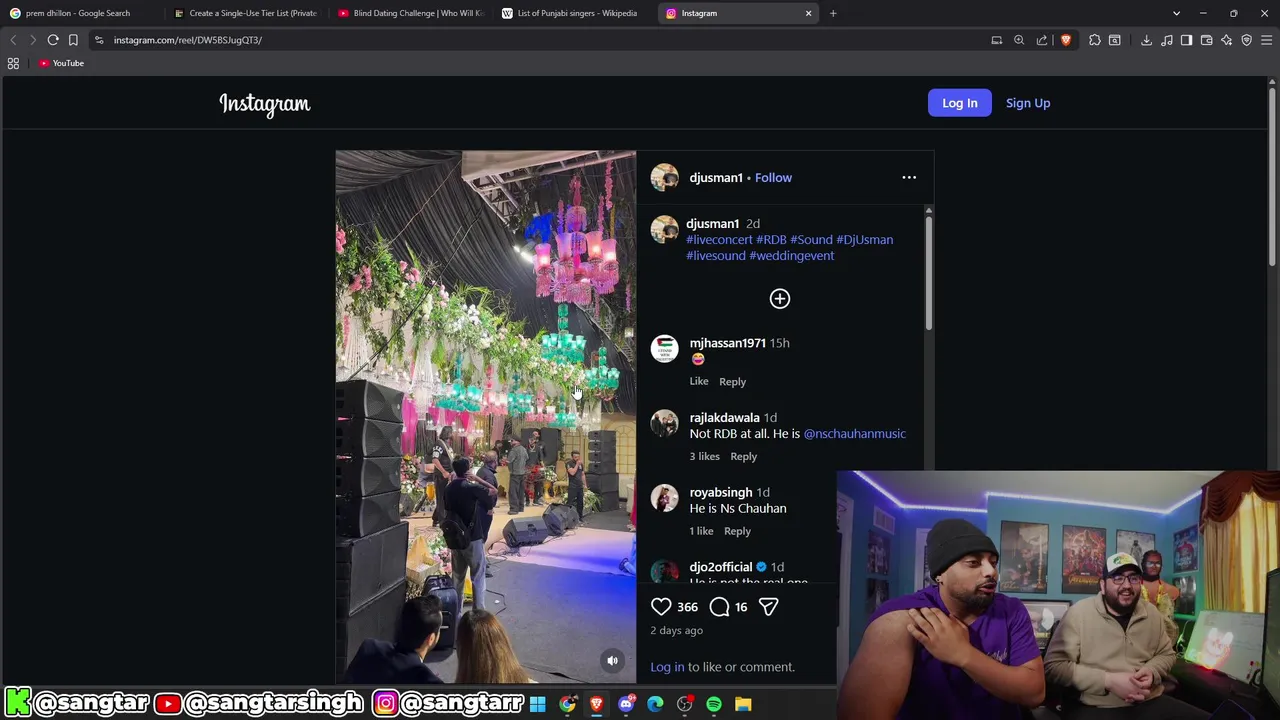Reply to mjhassan1971's comment
Viewport: 1280px width, 720px height.
(x=732, y=381)
